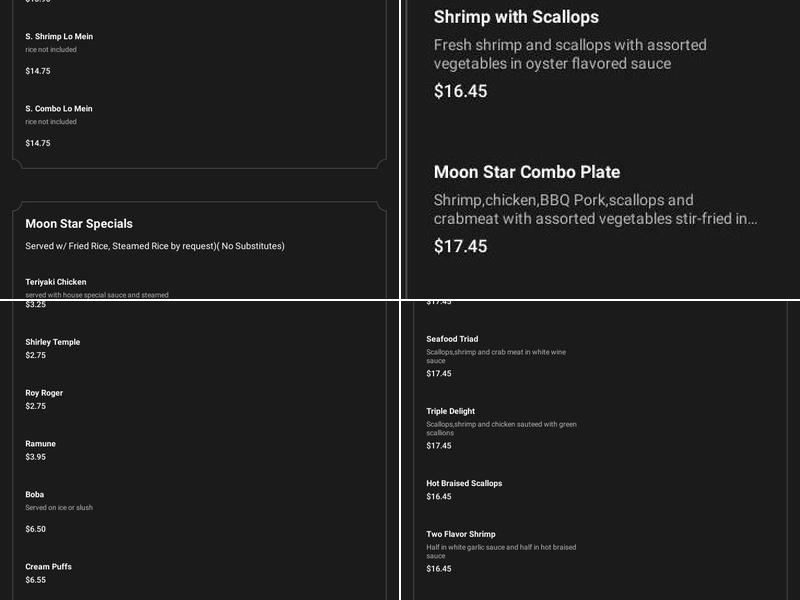
Task: Select the Boba drink item
Action: (35, 495)
